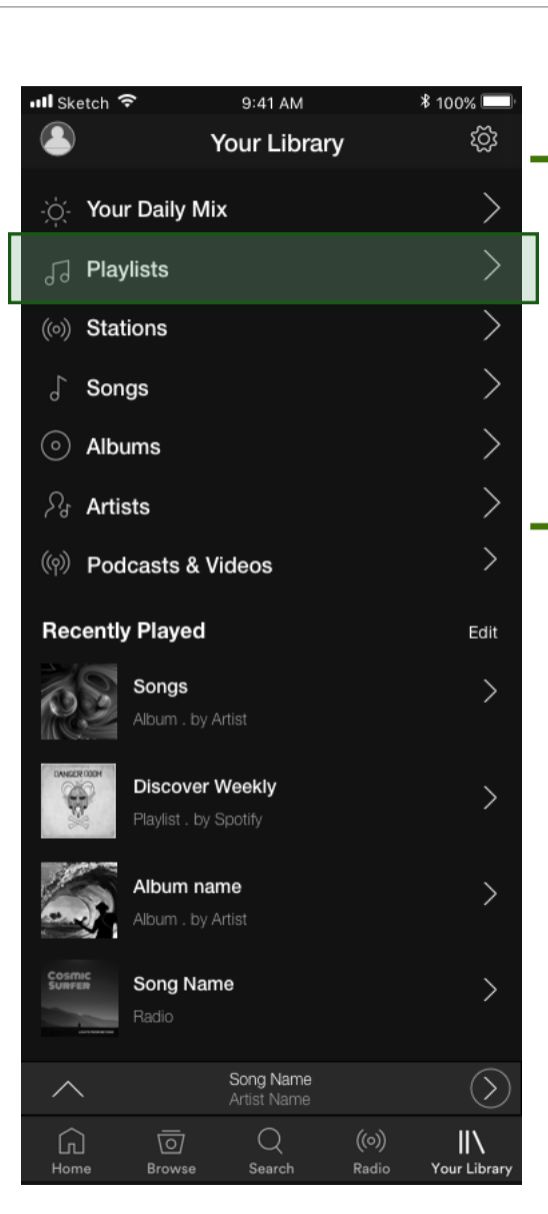Open the Discover Weekly cover thumbnail
The height and width of the screenshot is (1214, 548).
click(x=79, y=800)
